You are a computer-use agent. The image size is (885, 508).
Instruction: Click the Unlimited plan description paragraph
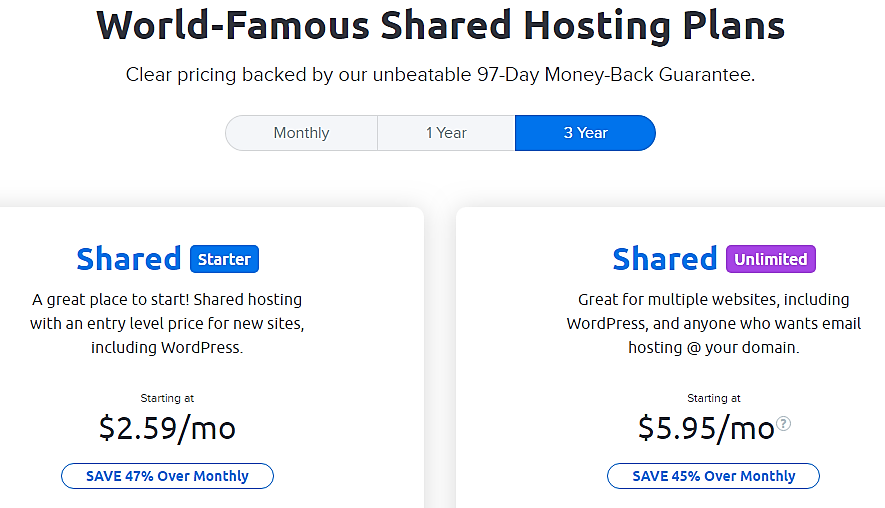point(713,323)
